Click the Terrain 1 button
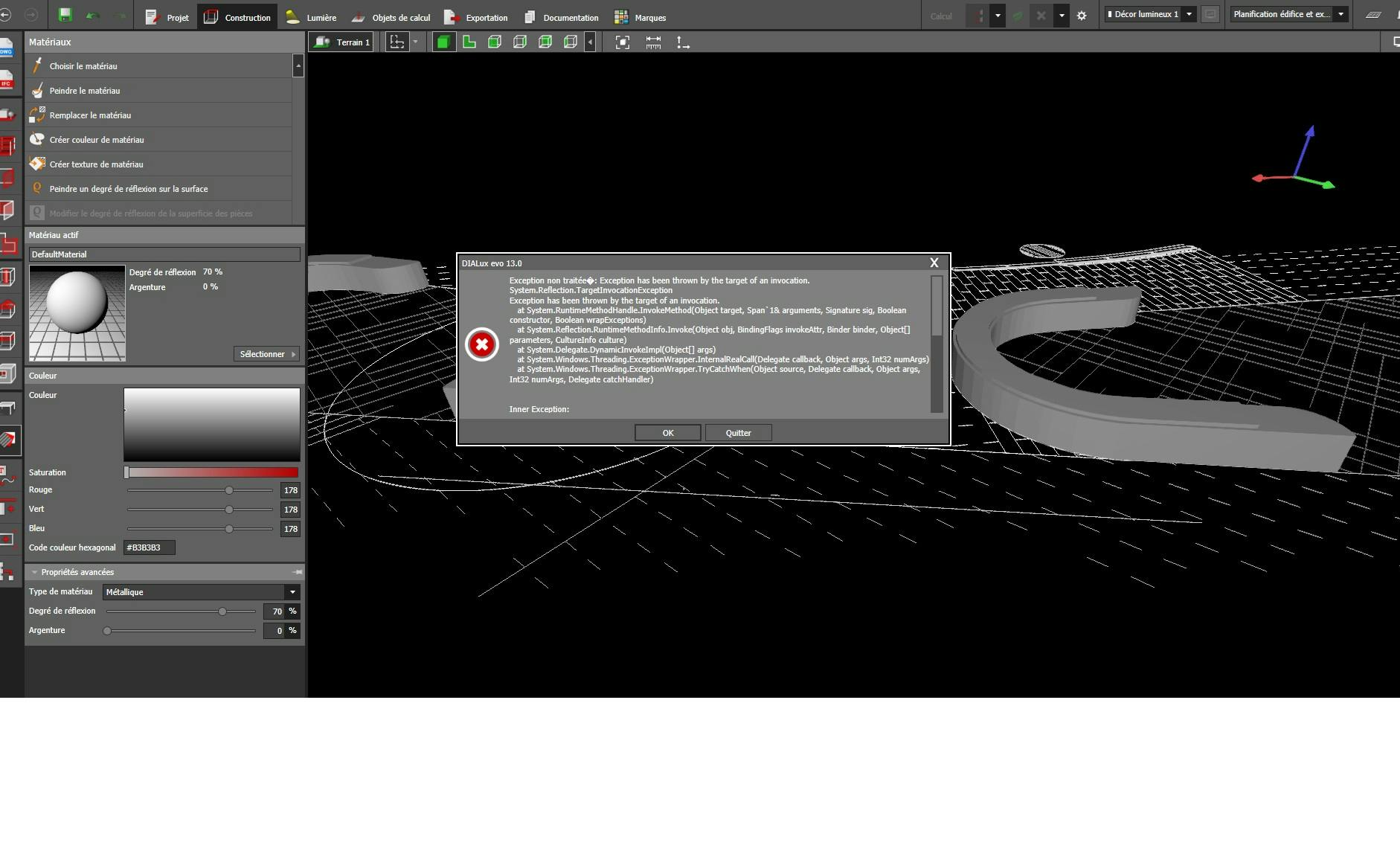1400x851 pixels. pos(342,42)
